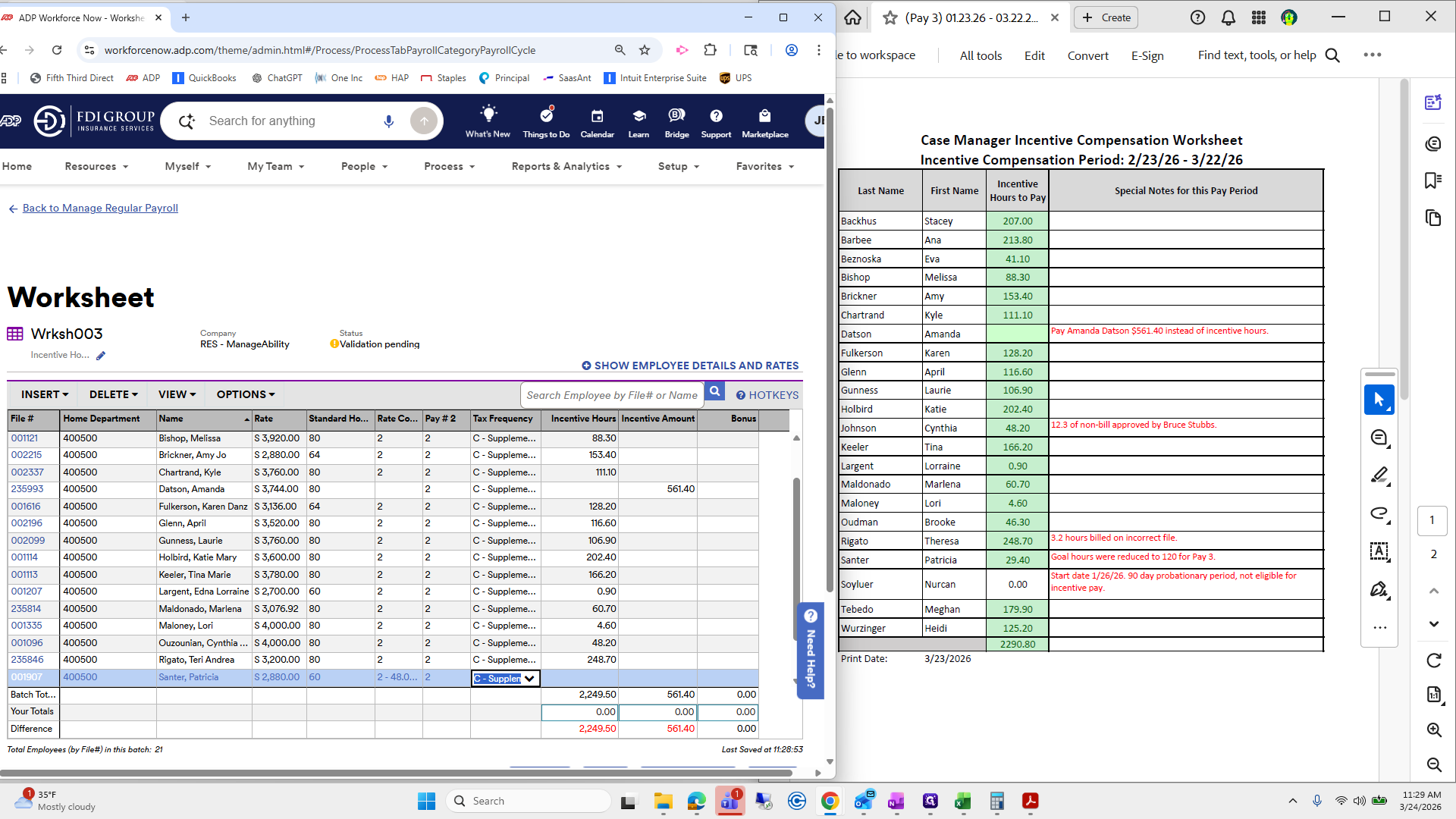Click the pencil edit icon beside Incentive Ho...
The height and width of the screenshot is (819, 1456).
101,356
